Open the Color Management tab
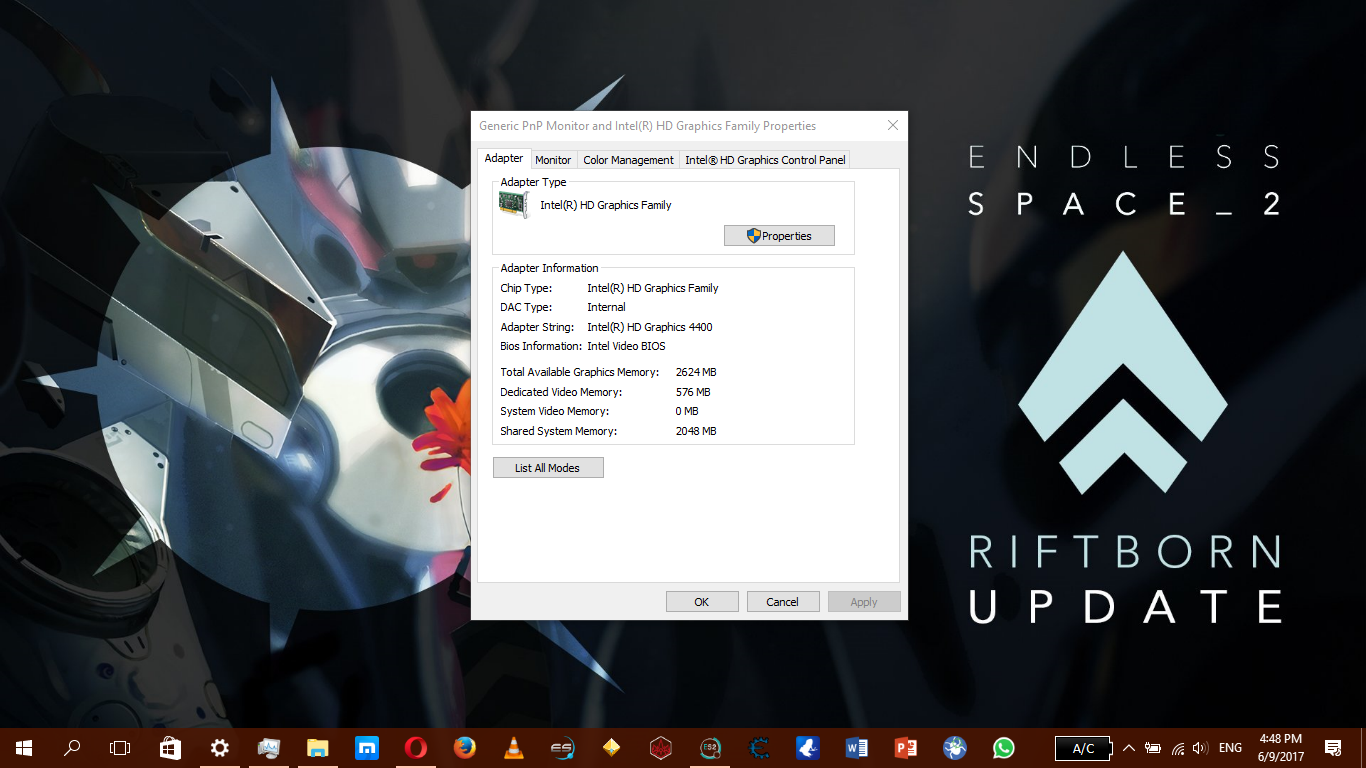Screen dimensions: 1366x768 [x=629, y=160]
